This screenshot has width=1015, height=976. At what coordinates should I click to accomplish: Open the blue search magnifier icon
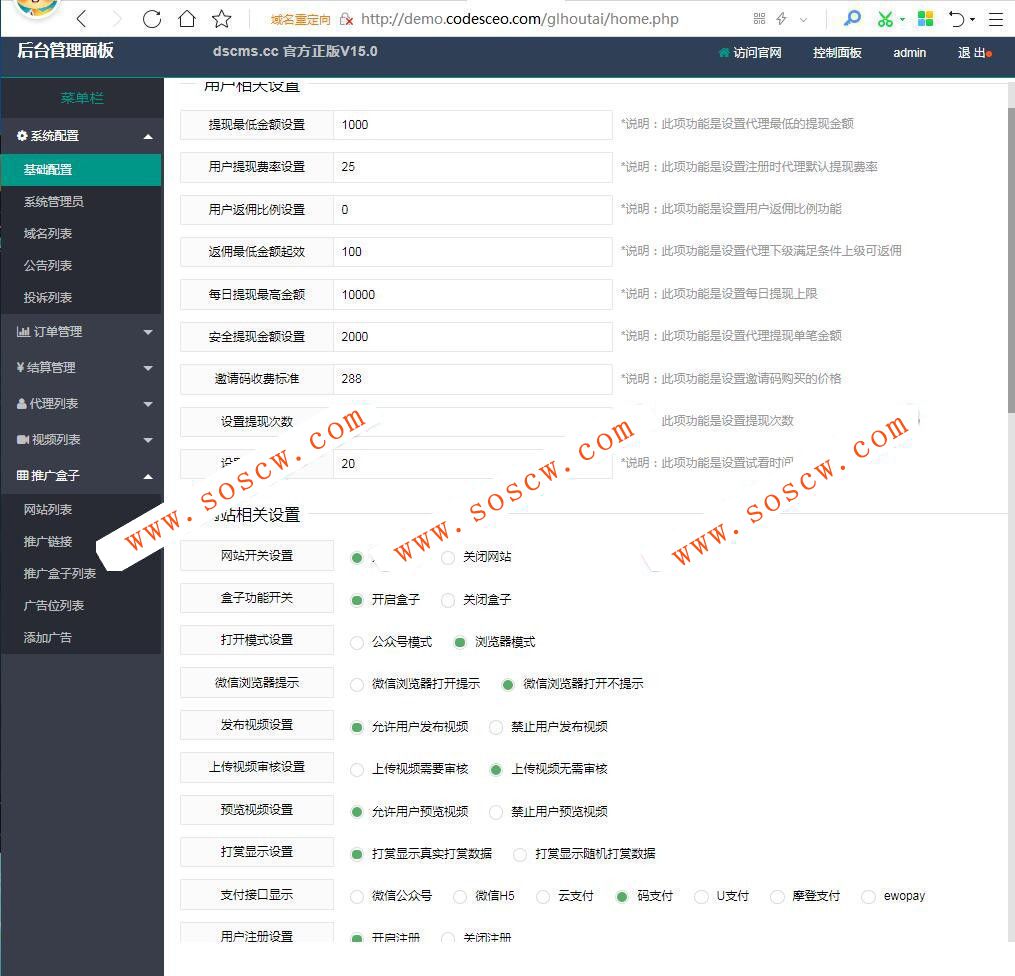tap(853, 18)
